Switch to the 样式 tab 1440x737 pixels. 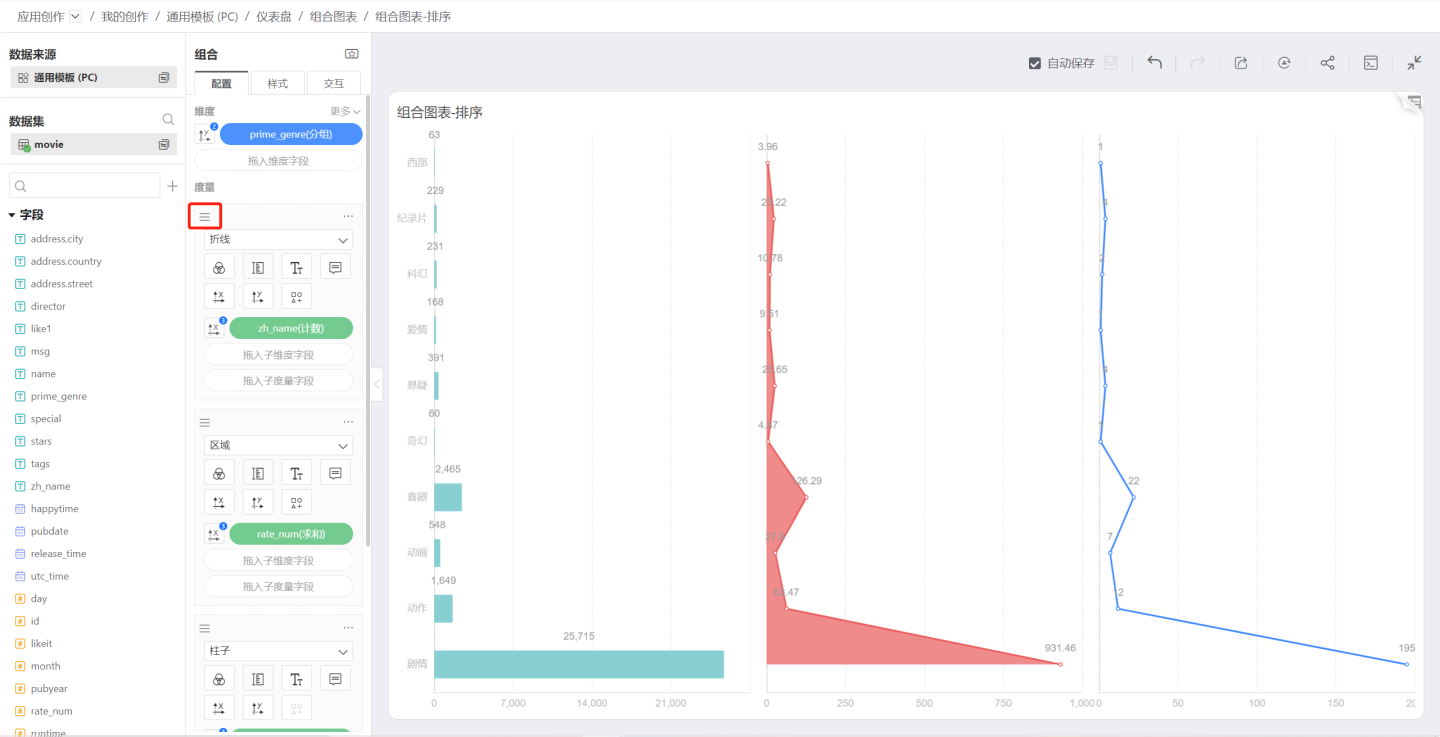[277, 84]
